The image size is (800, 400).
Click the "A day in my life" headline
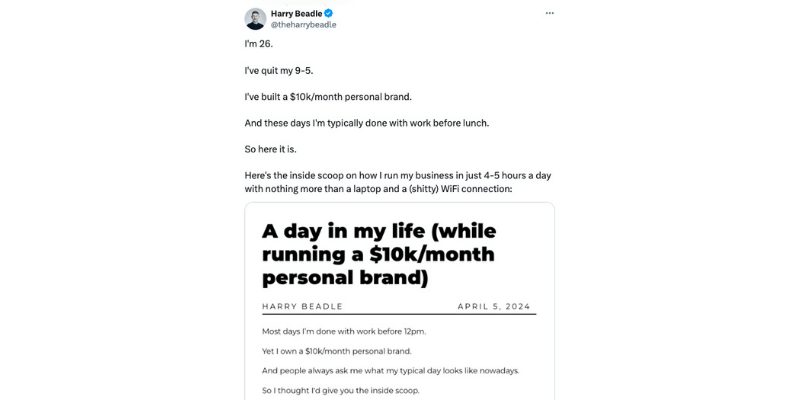[x=379, y=254]
